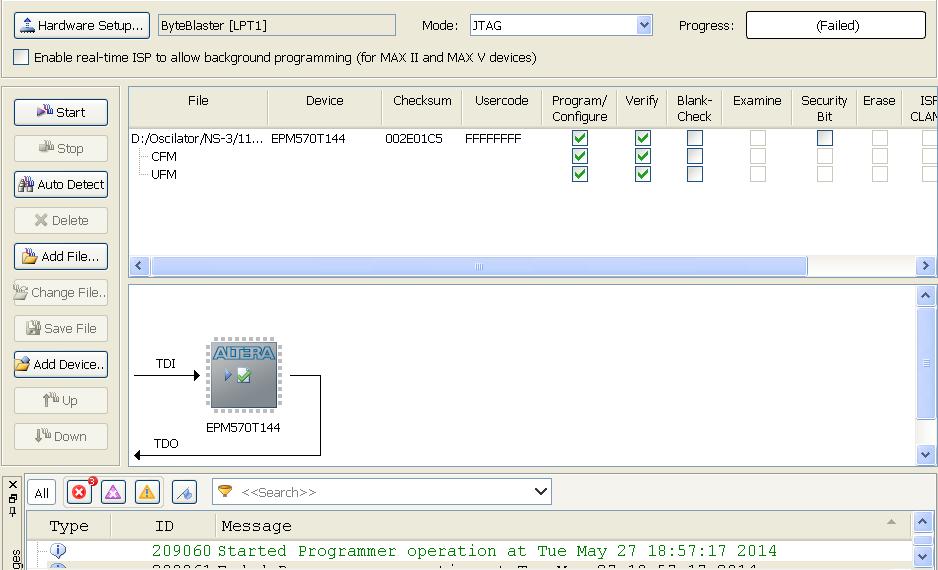Image resolution: width=938 pixels, height=570 pixels.
Task: Toggle Verify checkbox for UFM row
Action: tap(642, 174)
